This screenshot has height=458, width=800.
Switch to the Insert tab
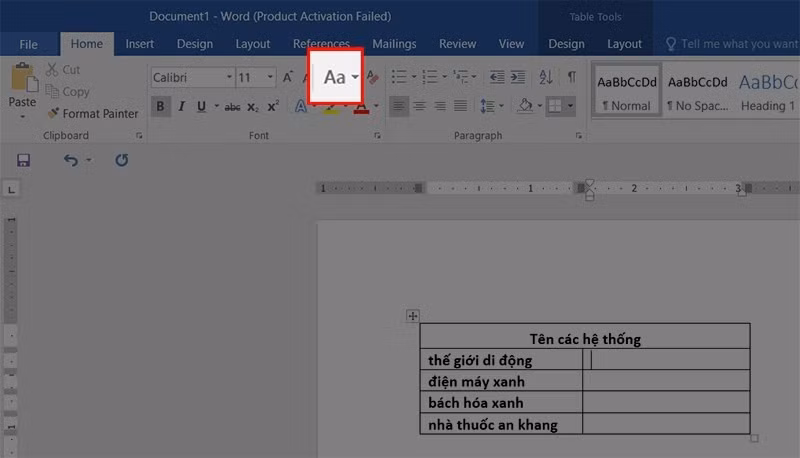click(x=139, y=44)
